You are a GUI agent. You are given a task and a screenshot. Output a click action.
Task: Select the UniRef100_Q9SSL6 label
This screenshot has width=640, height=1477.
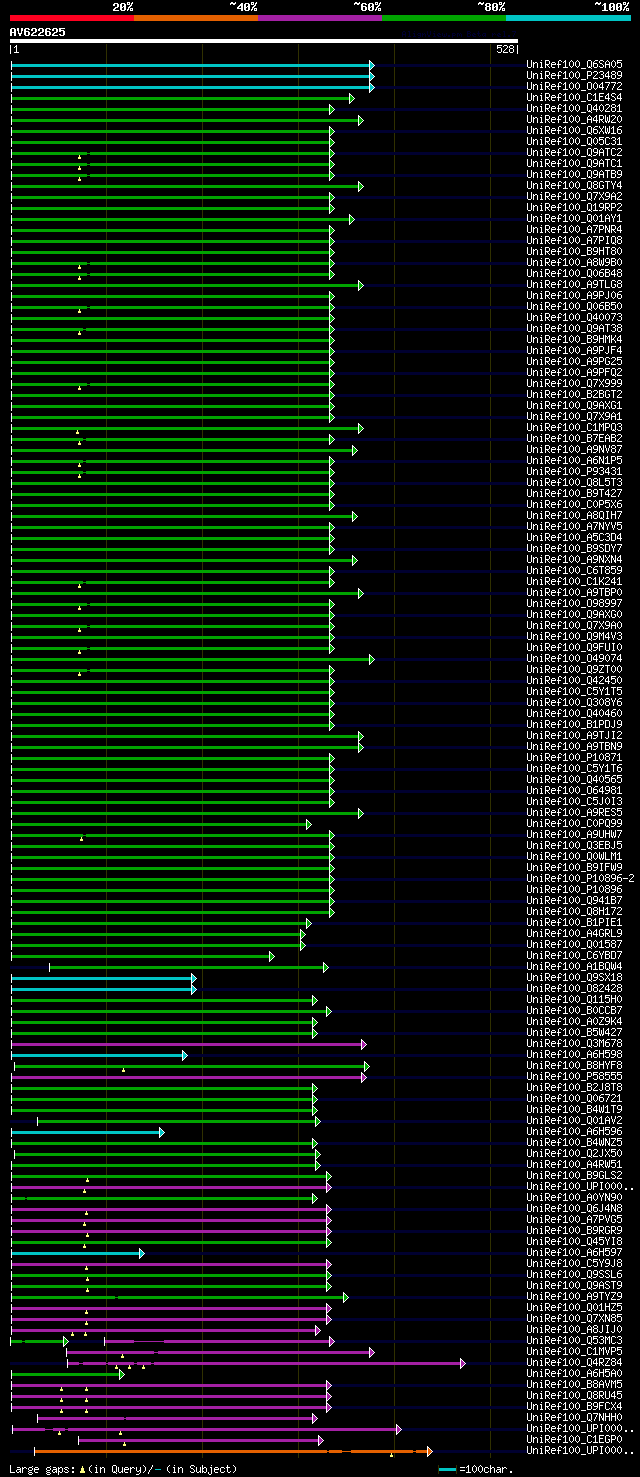click(574, 1275)
